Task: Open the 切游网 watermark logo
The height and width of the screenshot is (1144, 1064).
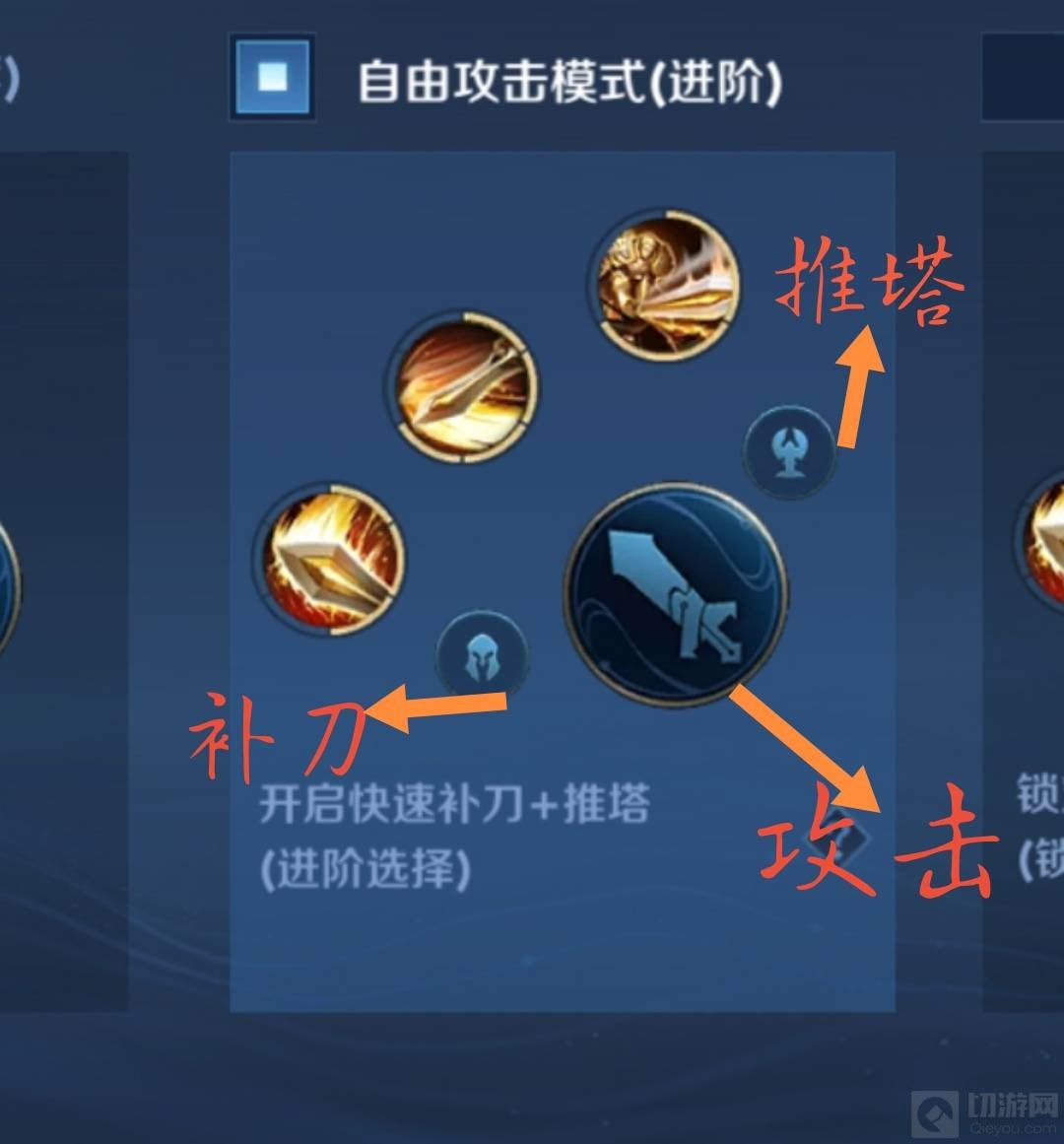Action: coord(985,1112)
